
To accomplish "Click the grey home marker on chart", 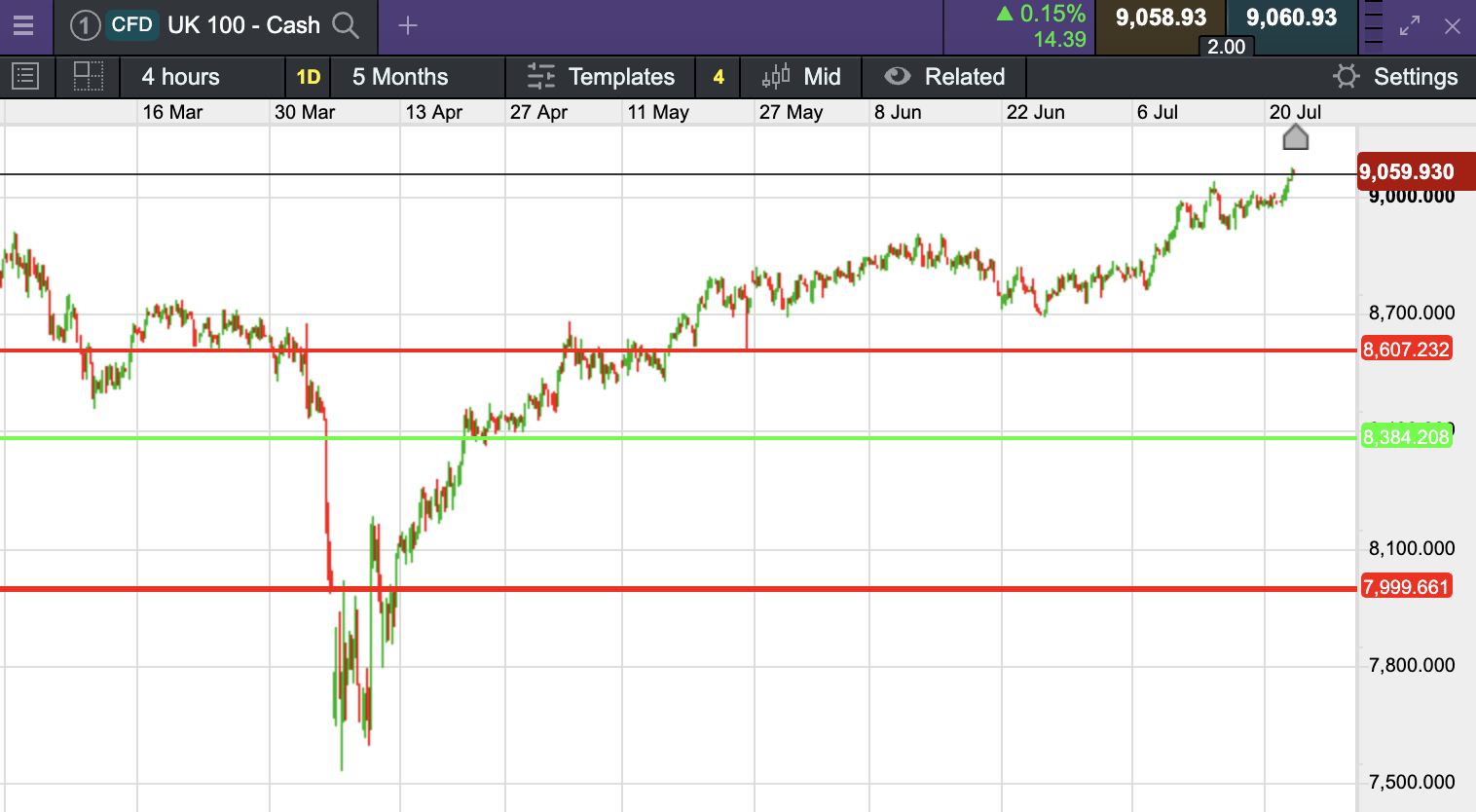I will [x=1295, y=137].
